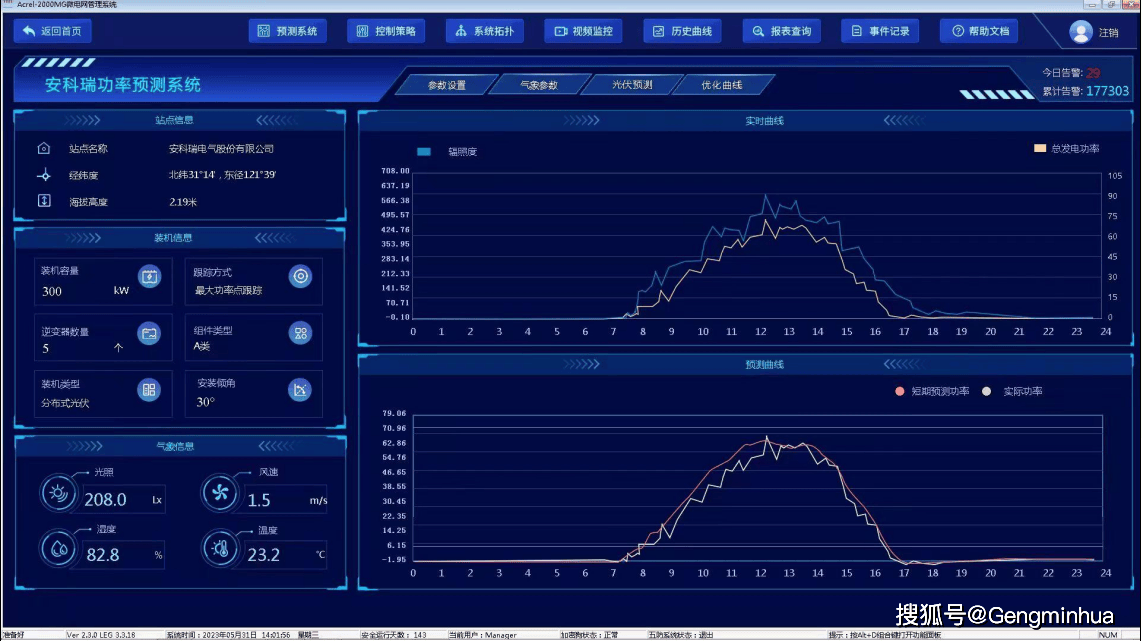
Task: Click the 气象信息 panel header
Action: (x=175, y=447)
